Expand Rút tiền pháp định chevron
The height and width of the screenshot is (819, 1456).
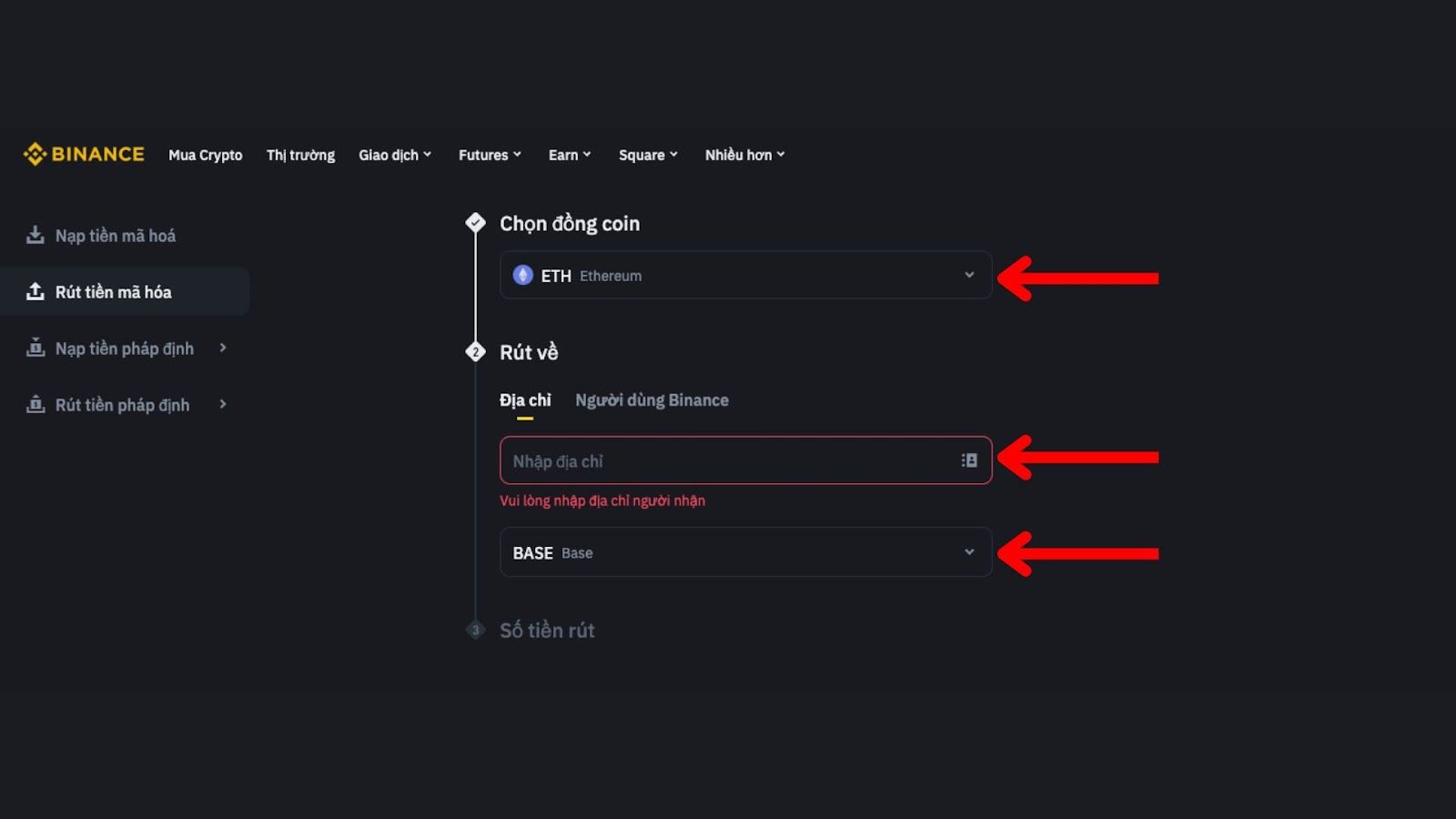tap(222, 404)
